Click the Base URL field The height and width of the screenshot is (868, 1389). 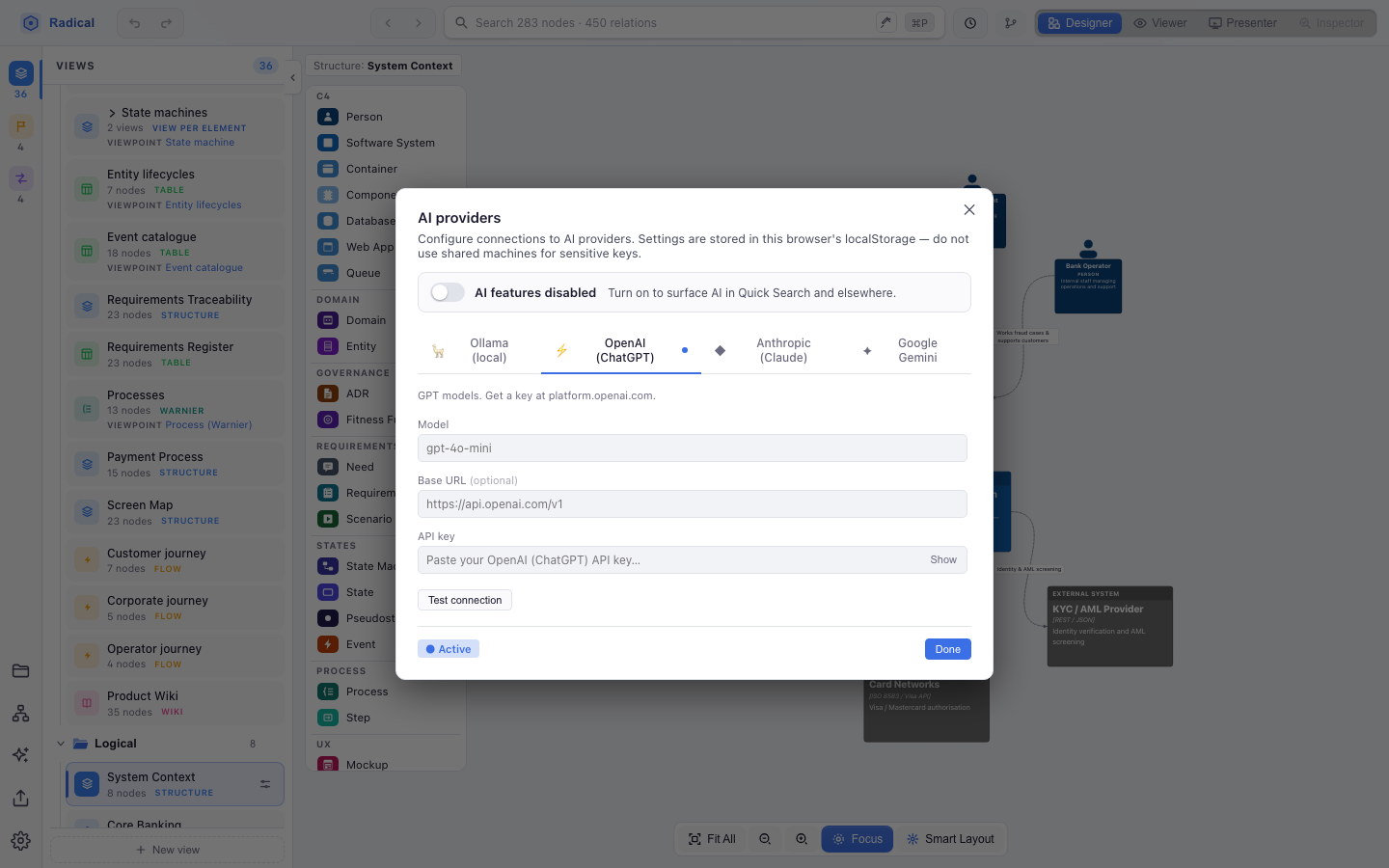(x=693, y=504)
